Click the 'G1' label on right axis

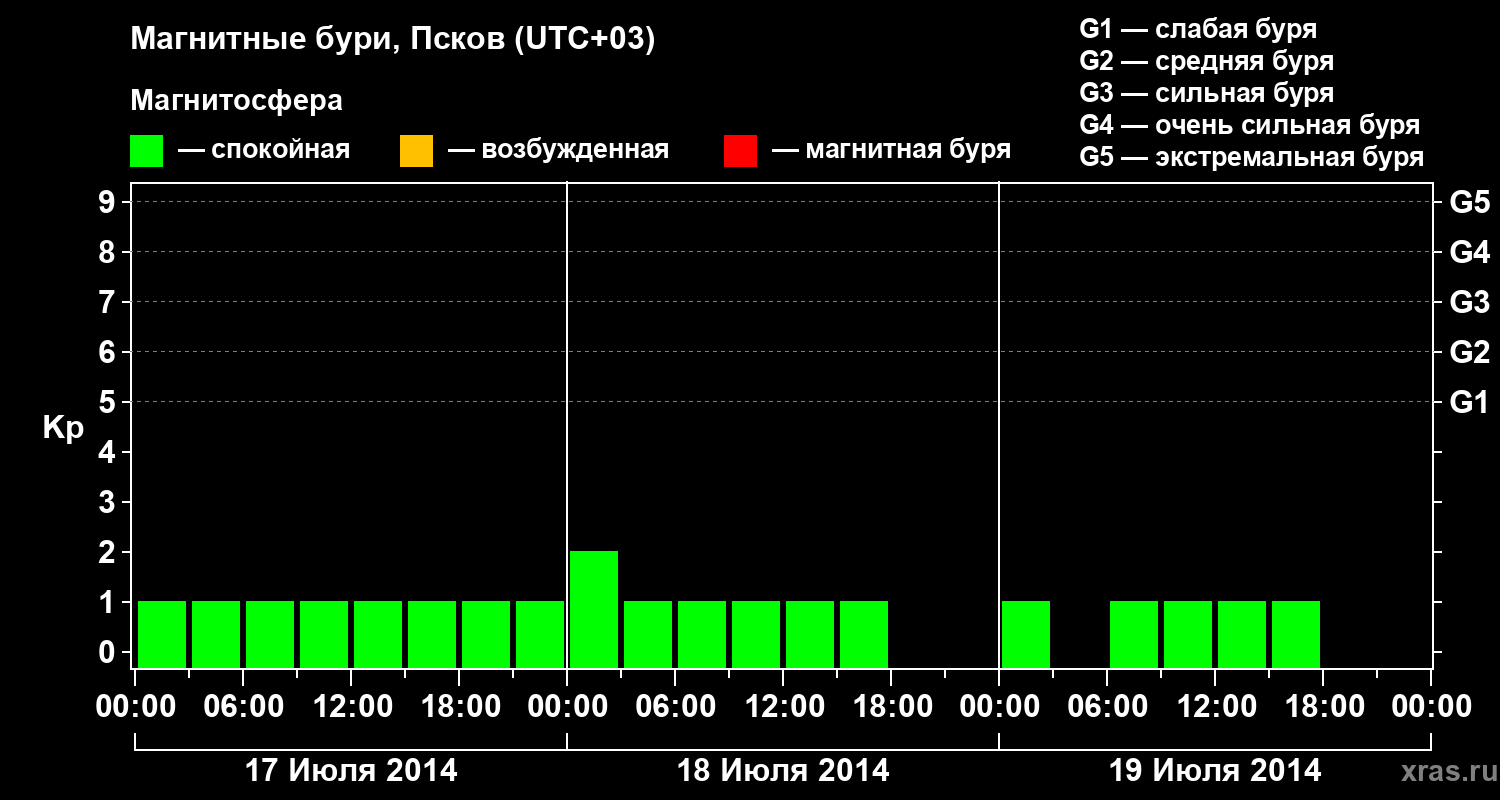tap(1469, 402)
